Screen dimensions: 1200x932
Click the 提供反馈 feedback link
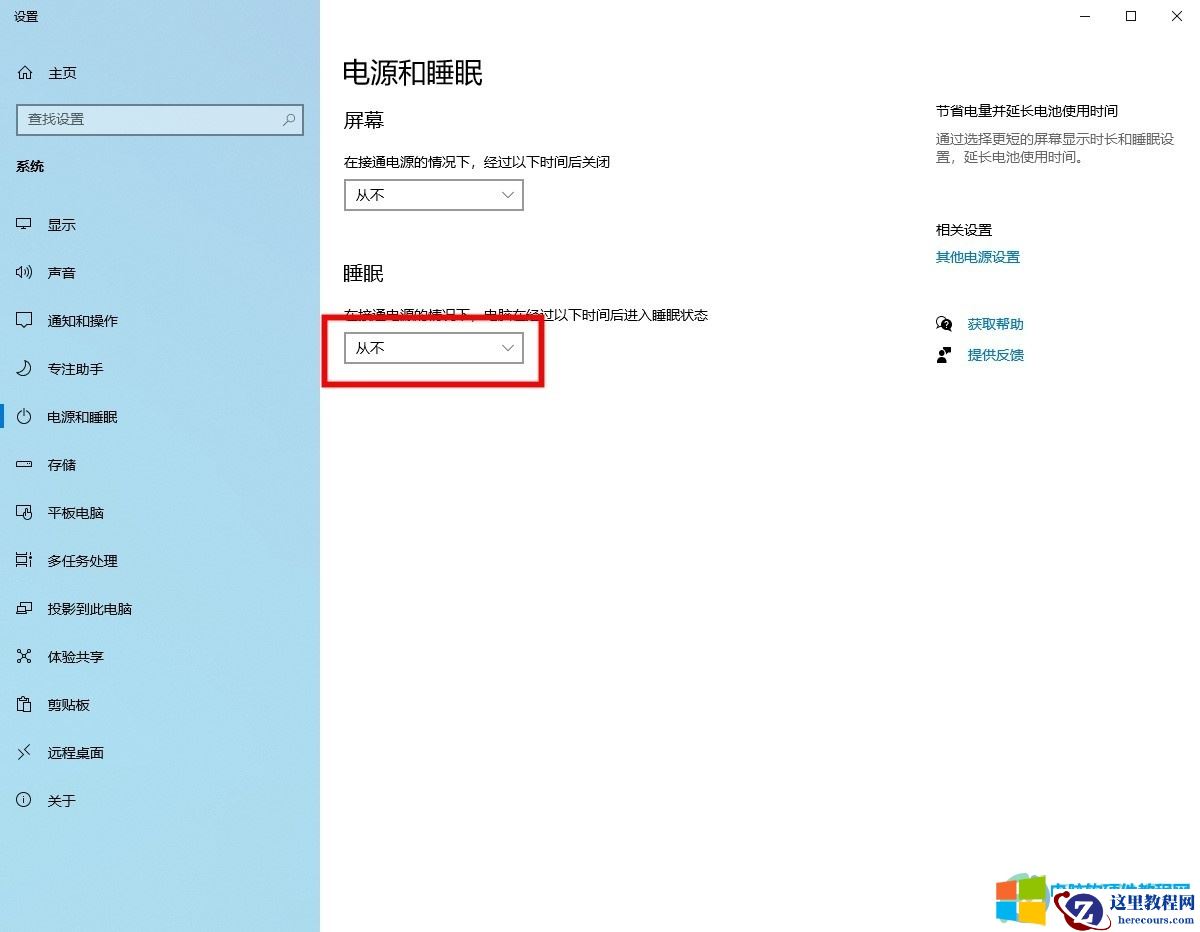(995, 354)
